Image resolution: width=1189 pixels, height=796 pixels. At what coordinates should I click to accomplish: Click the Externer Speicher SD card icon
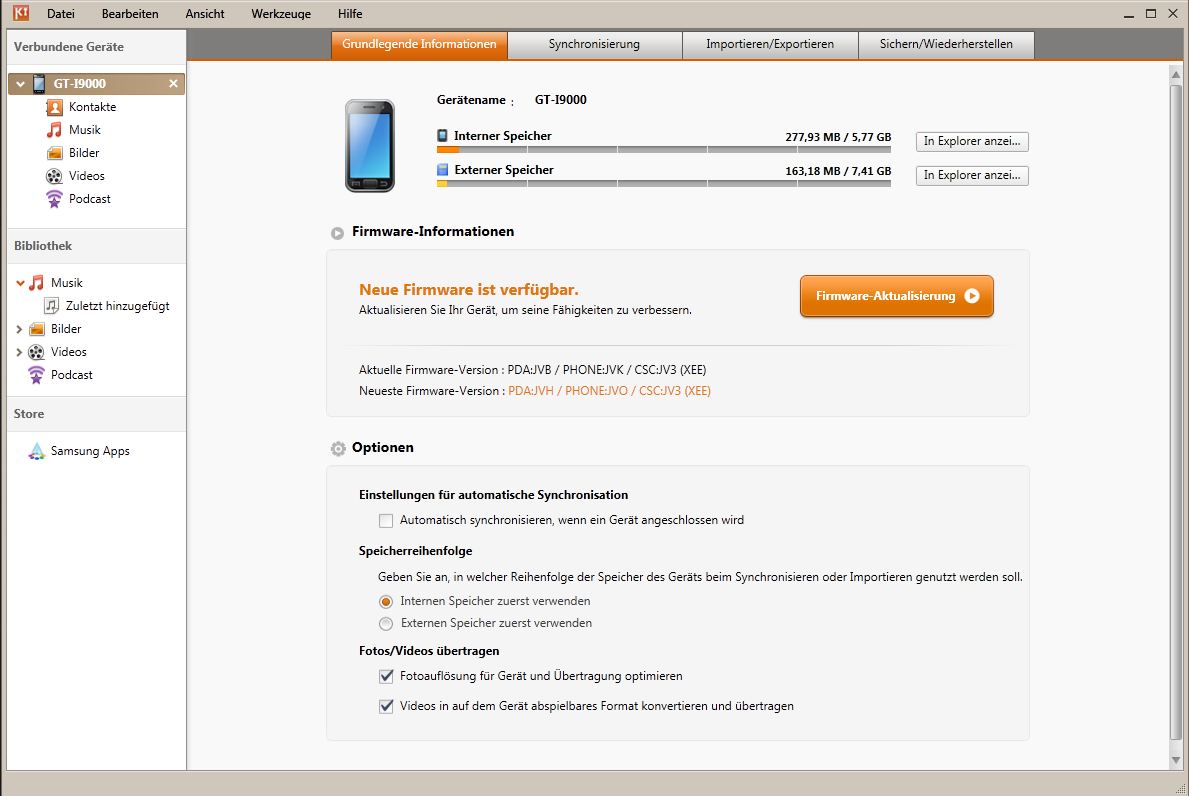pos(442,170)
